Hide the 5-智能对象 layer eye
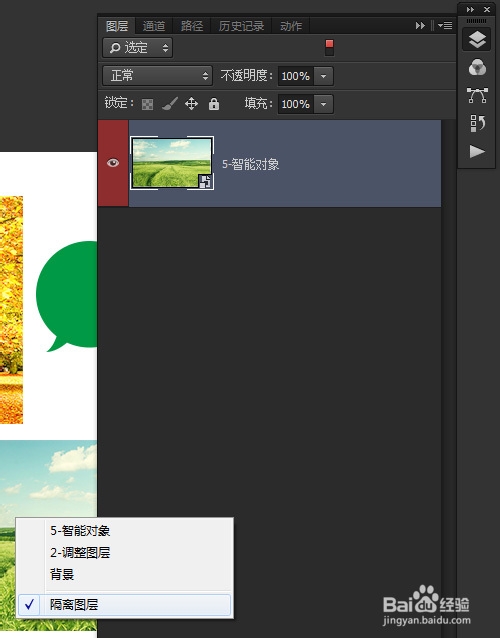This screenshot has height=638, width=500. 113,163
